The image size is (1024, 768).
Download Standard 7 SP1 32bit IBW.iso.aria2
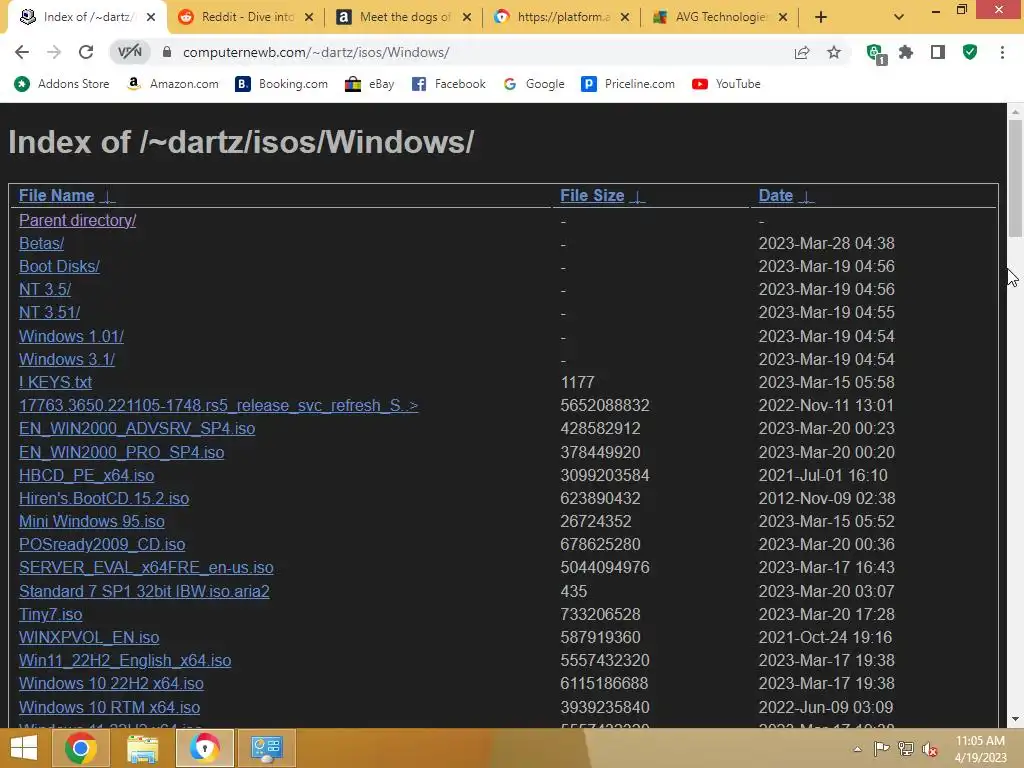point(144,591)
